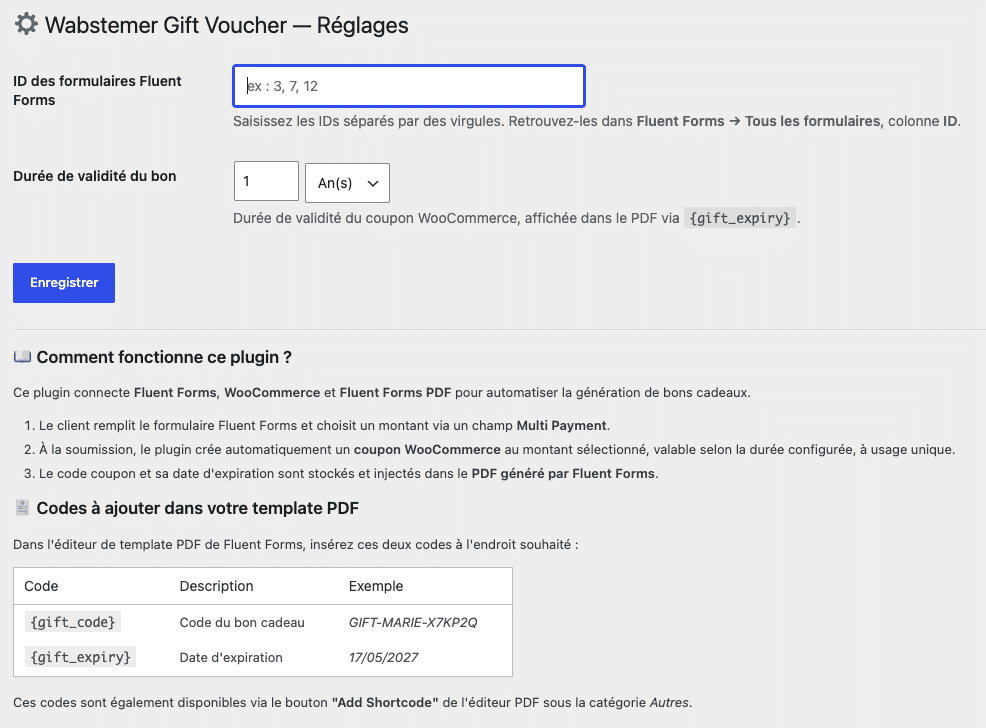Image resolution: width=986 pixels, height=728 pixels.
Task: Click the gear icon beside Wabstemer Gift Voucher
Action: coord(26,25)
